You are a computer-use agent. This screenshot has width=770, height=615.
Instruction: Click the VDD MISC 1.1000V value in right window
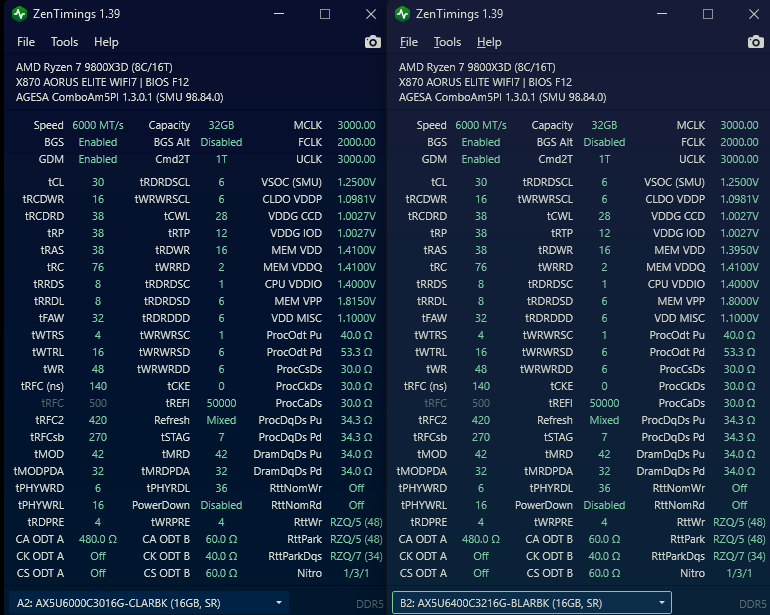pos(739,318)
